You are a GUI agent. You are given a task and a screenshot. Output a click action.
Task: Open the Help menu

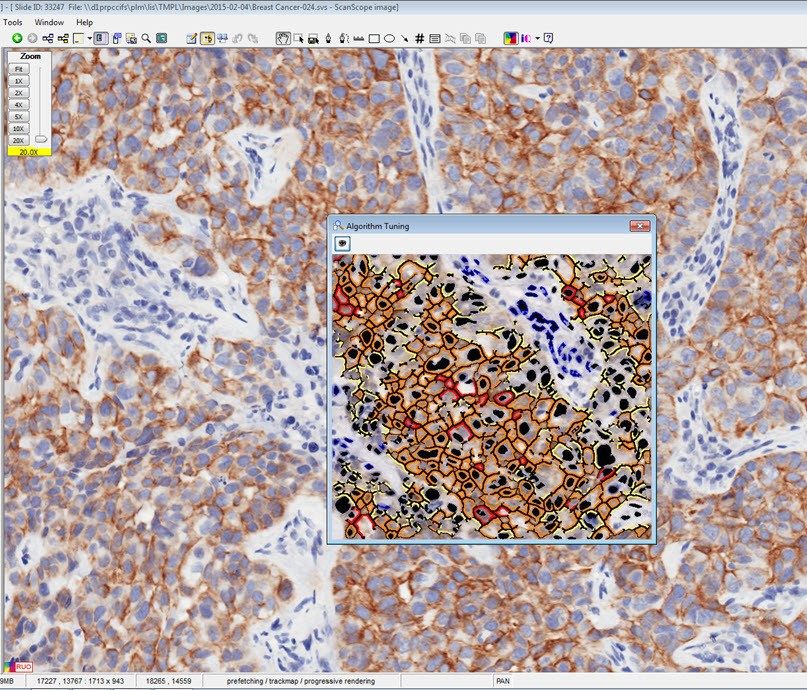(x=85, y=22)
